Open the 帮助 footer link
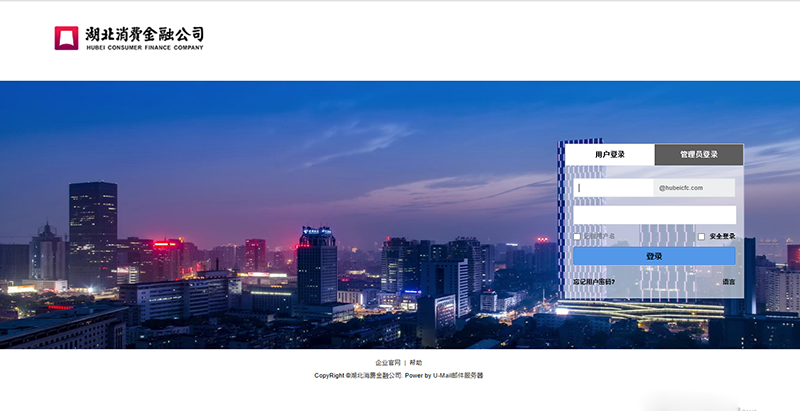Viewport: 800px width, 411px height. [x=416, y=362]
